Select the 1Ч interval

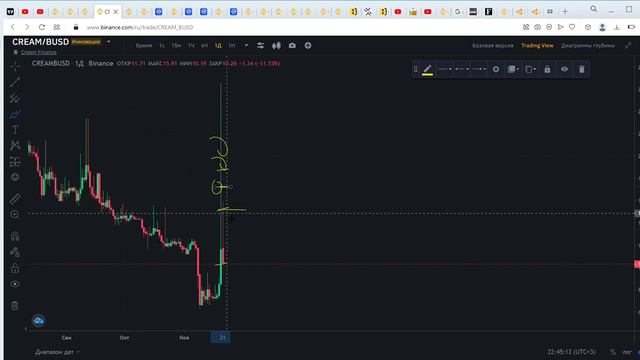tap(191, 46)
